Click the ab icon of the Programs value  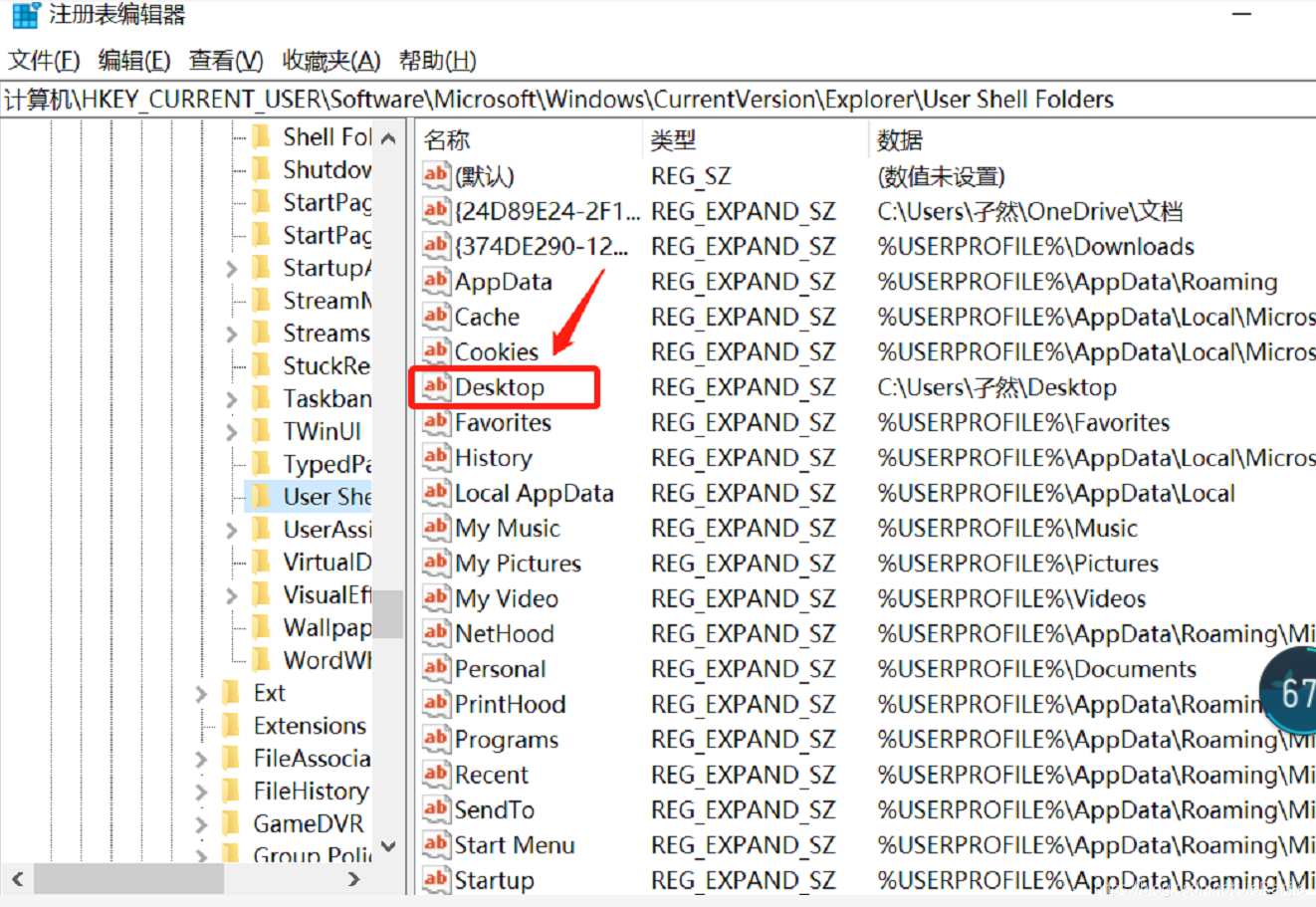point(435,739)
